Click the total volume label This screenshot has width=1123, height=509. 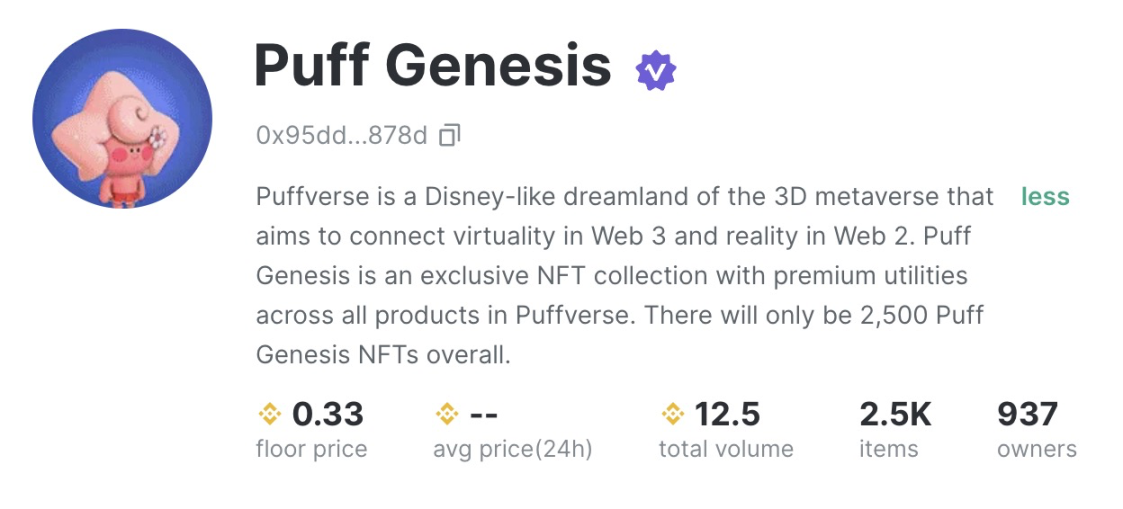click(725, 449)
